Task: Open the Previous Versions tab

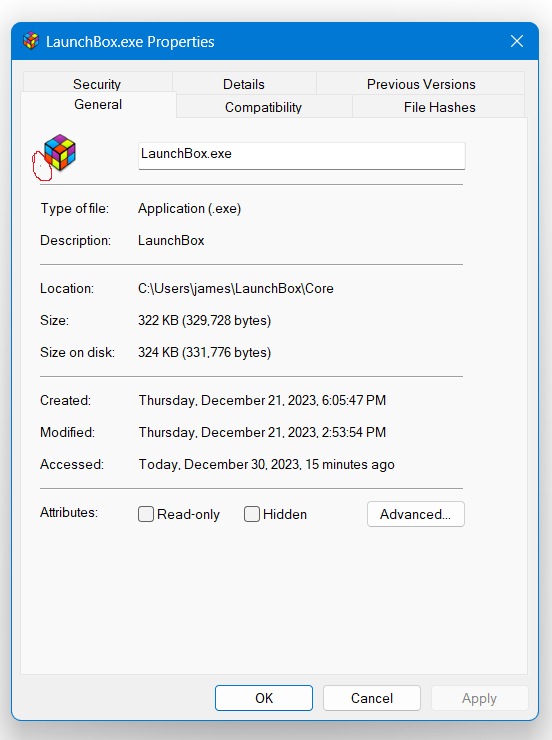Action: [x=421, y=84]
